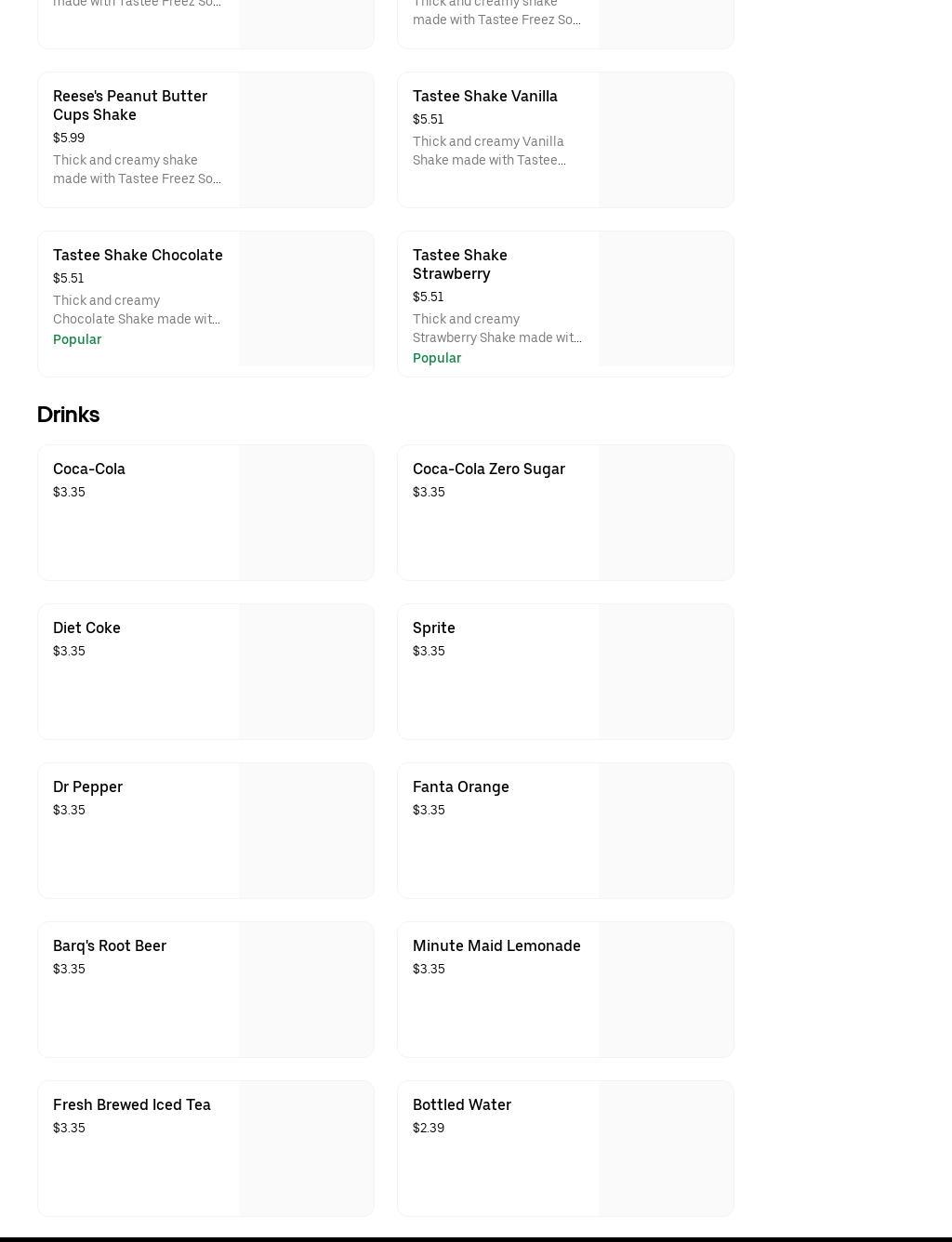The width and height of the screenshot is (952, 1242).
Task: Click the Coca-Cola drink name
Action: click(89, 469)
